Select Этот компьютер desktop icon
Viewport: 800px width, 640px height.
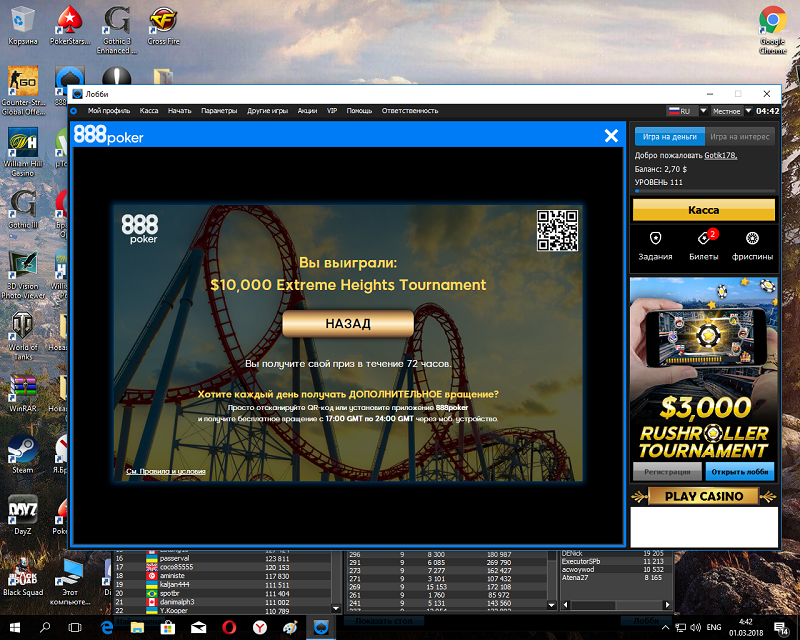70,581
